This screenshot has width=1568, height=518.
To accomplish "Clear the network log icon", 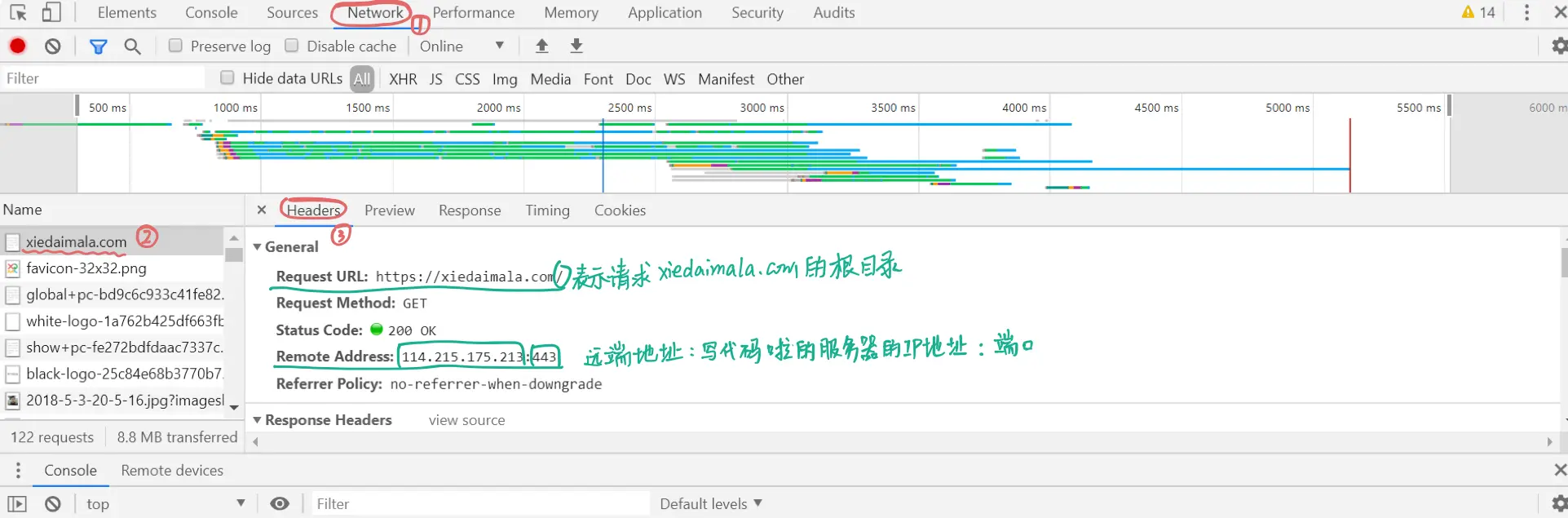I will [53, 46].
